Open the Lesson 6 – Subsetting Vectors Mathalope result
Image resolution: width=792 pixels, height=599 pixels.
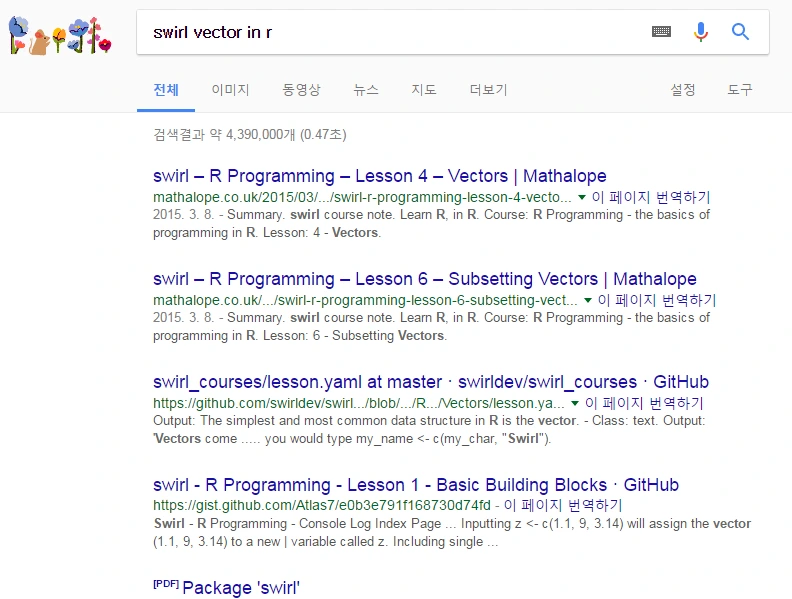424,279
